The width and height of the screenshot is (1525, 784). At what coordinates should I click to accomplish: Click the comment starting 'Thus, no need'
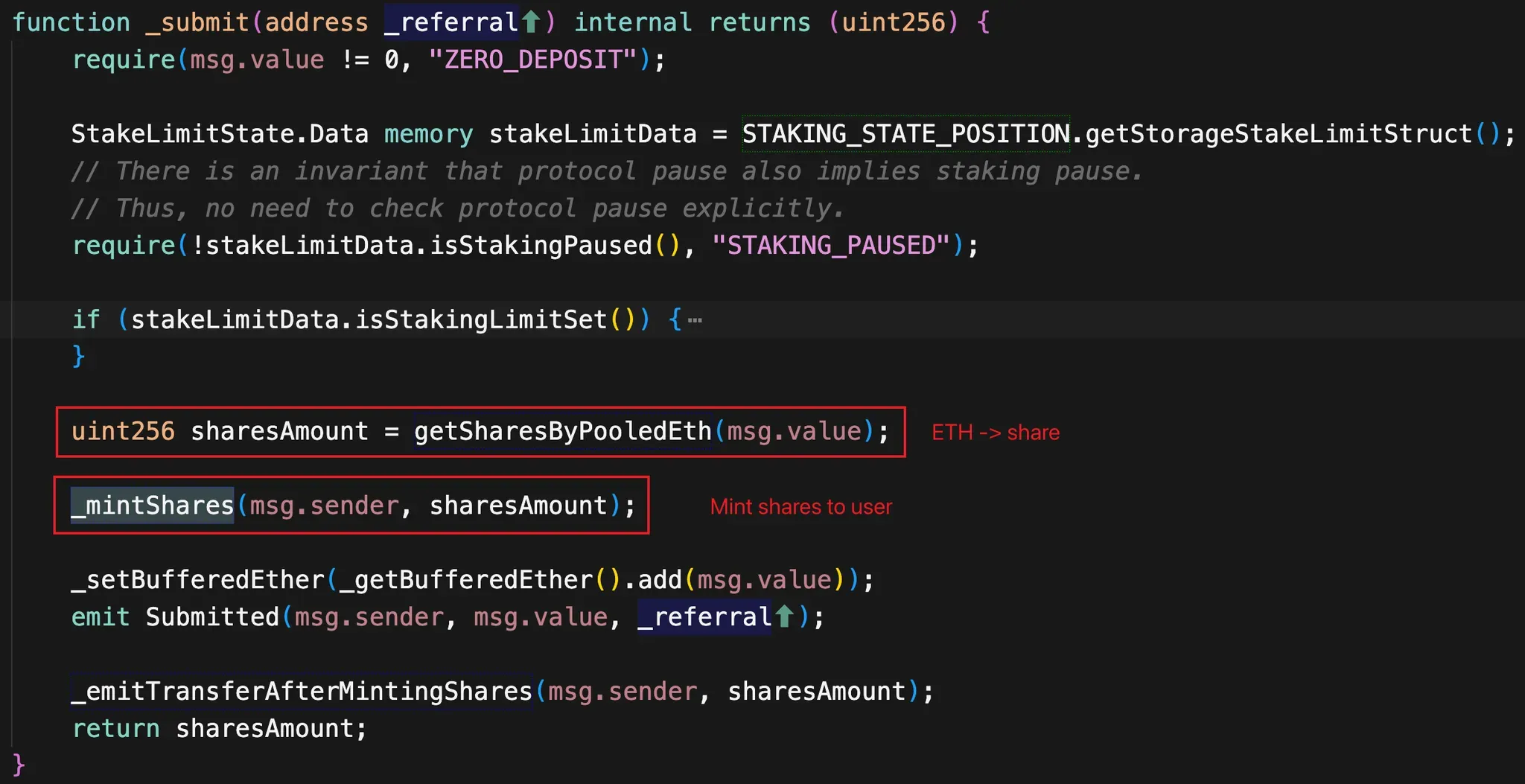pyautogui.click(x=458, y=208)
